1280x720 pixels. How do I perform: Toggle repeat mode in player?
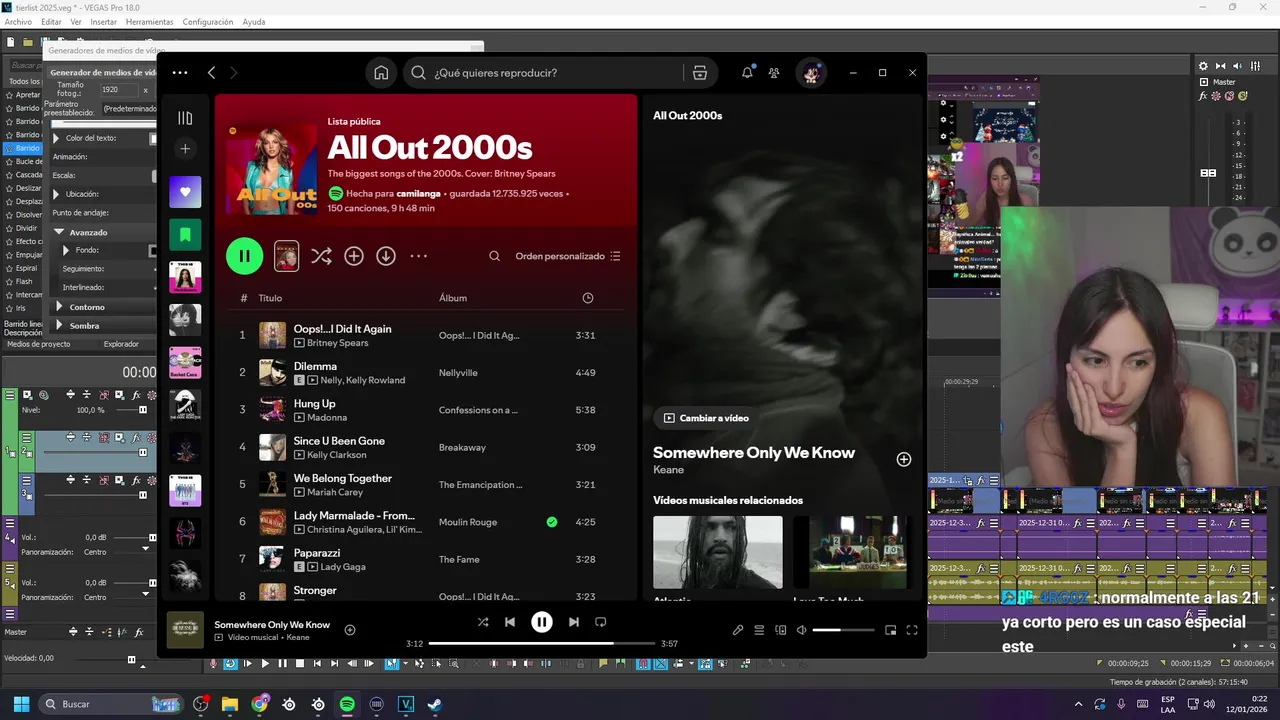point(601,622)
